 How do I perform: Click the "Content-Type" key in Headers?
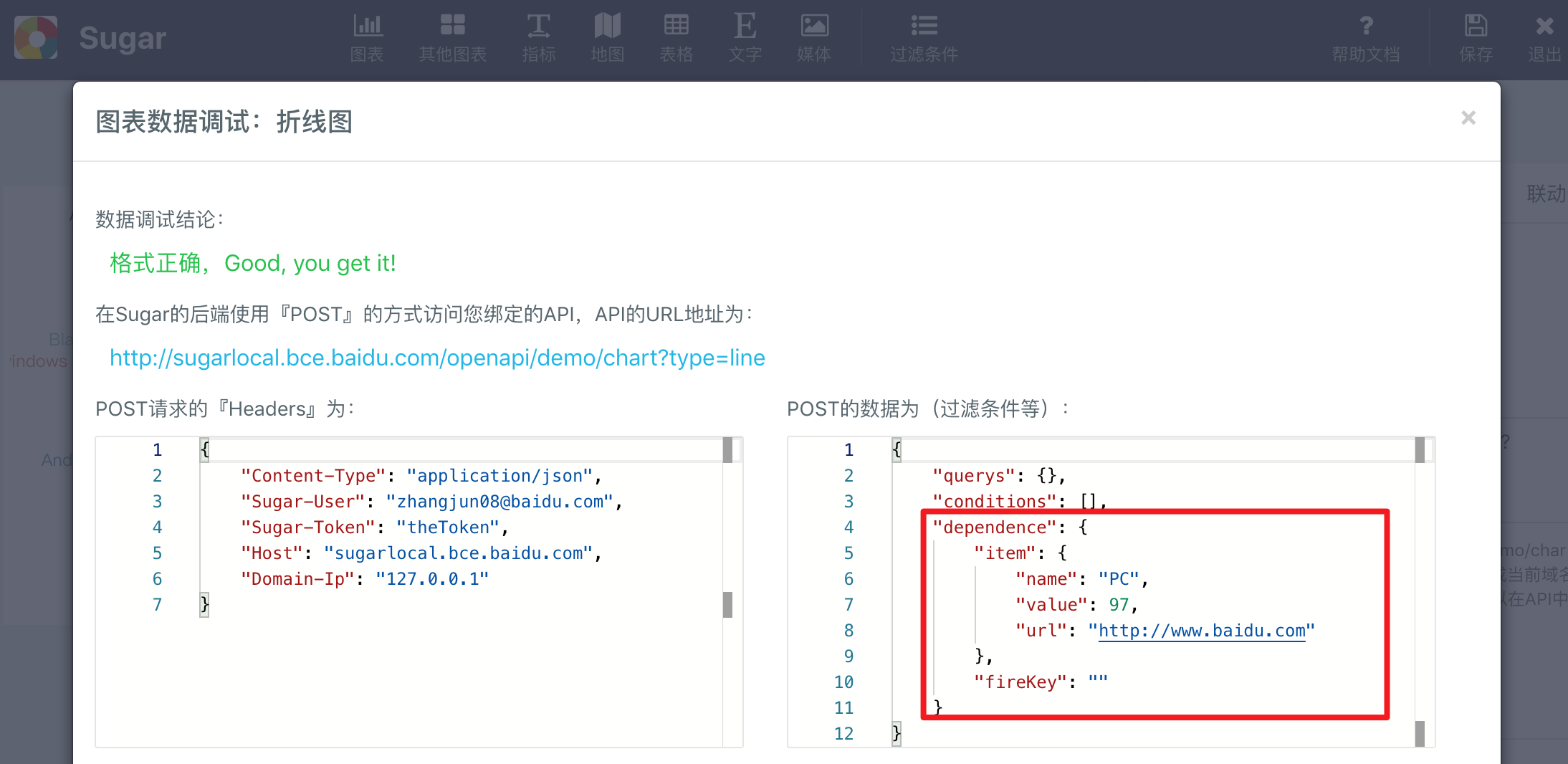314,476
